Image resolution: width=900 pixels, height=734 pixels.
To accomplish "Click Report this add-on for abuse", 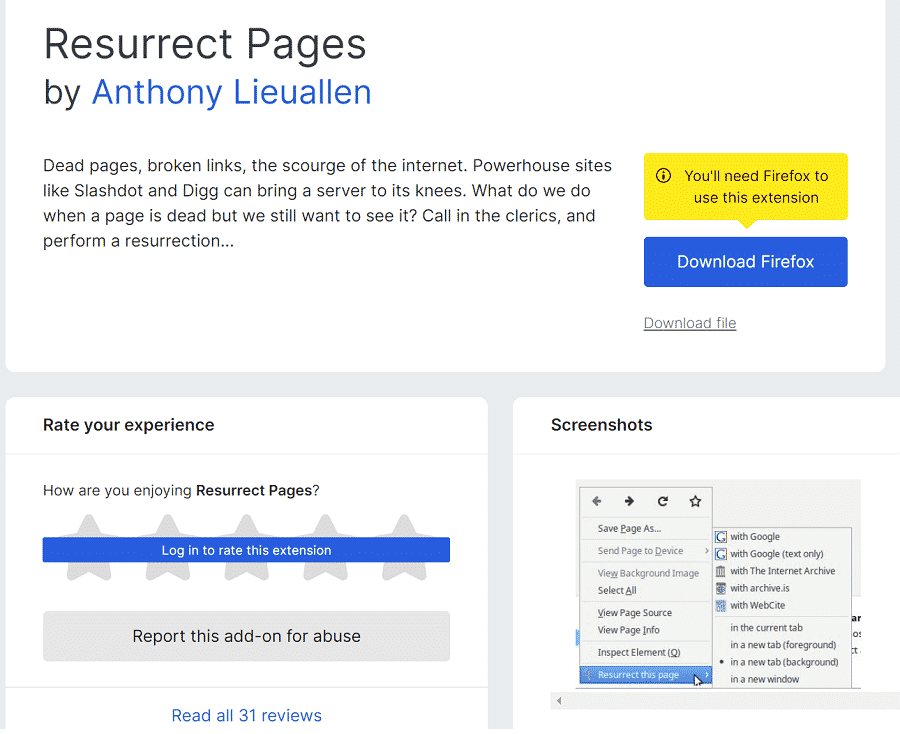I will (x=246, y=636).
